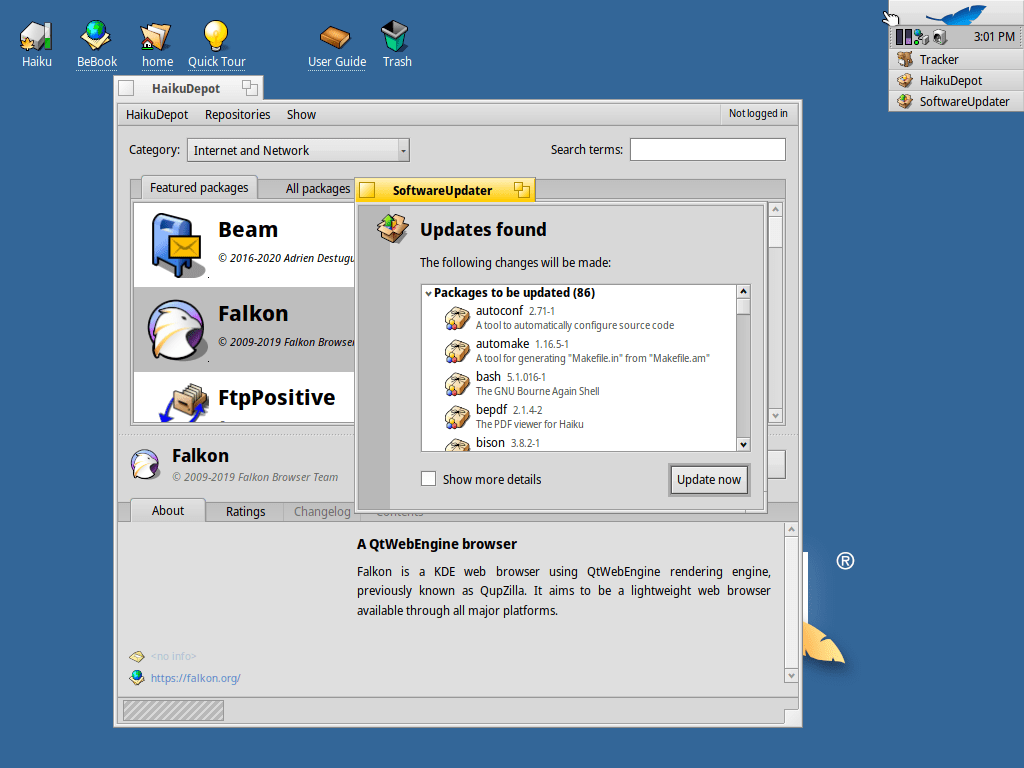Switch to Tracker in the Deskbar
Screen dimensions: 1024x768
(956, 59)
